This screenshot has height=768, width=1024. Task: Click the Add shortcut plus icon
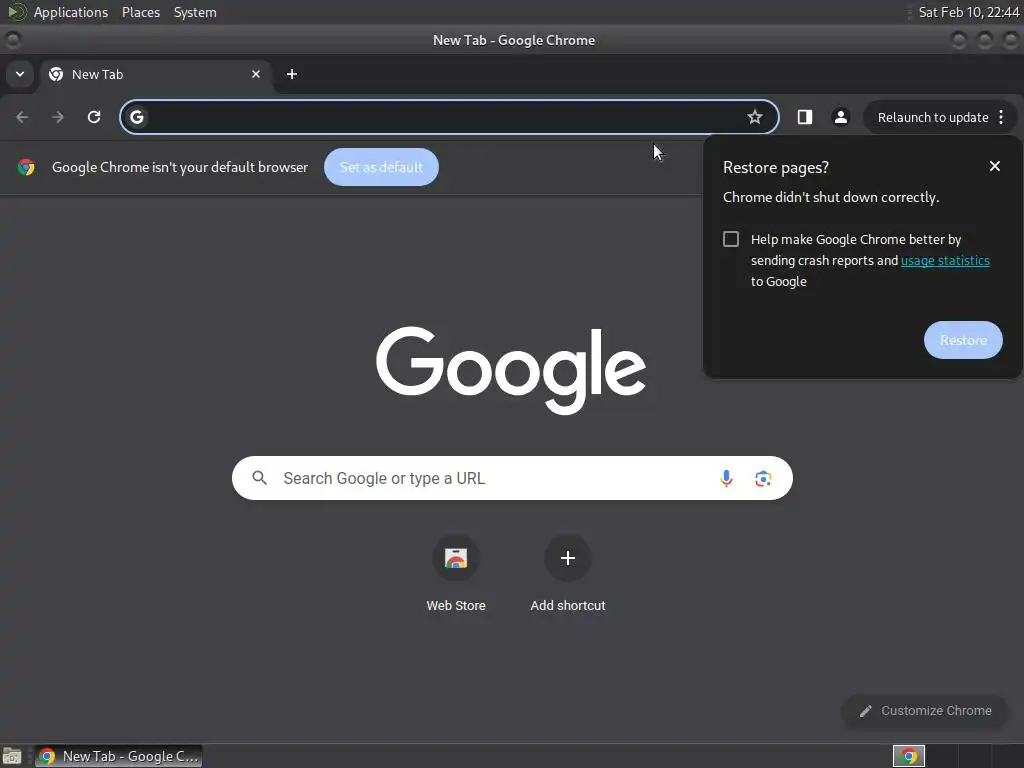click(568, 558)
